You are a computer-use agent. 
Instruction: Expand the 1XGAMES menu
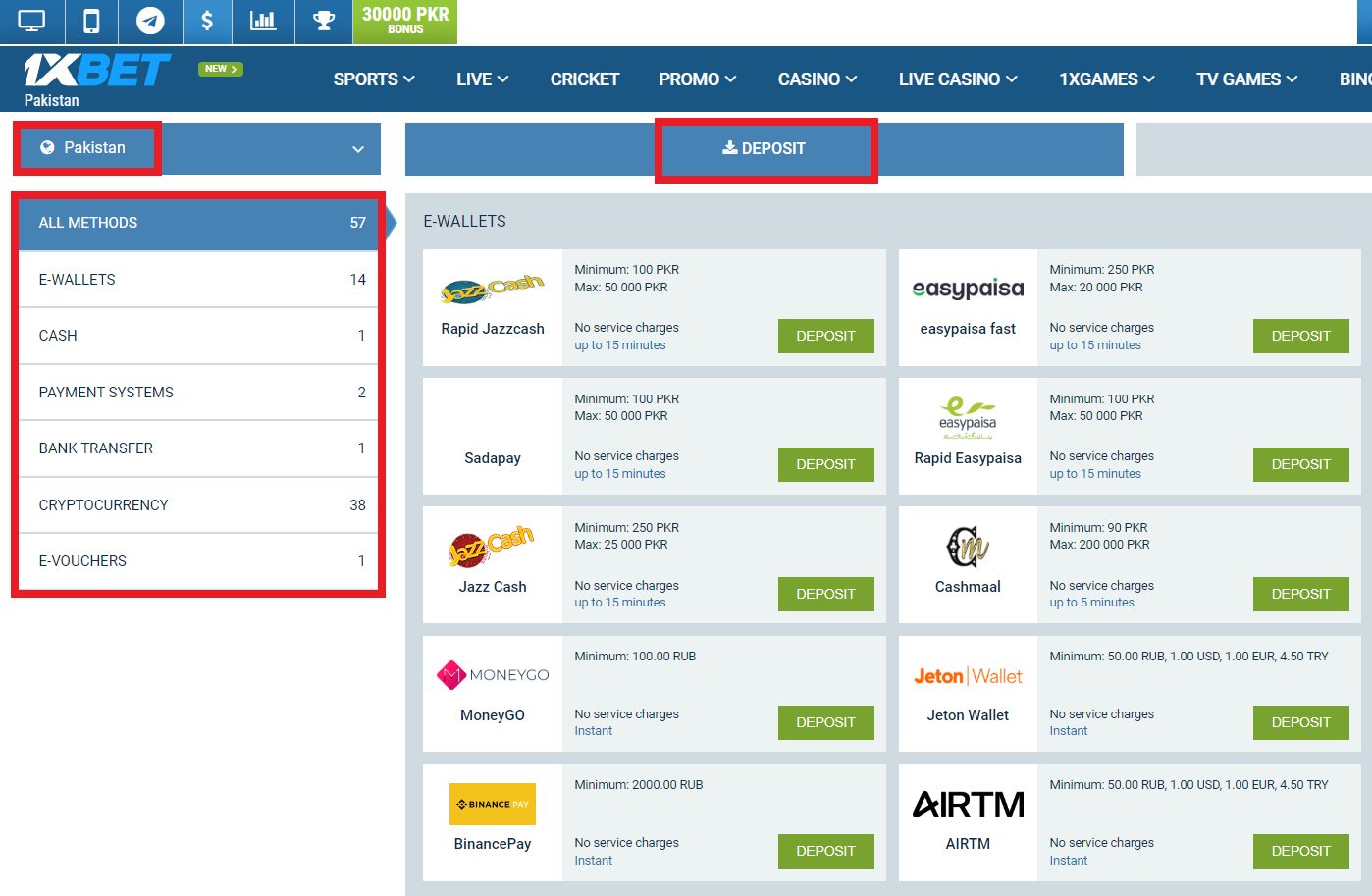[1107, 79]
